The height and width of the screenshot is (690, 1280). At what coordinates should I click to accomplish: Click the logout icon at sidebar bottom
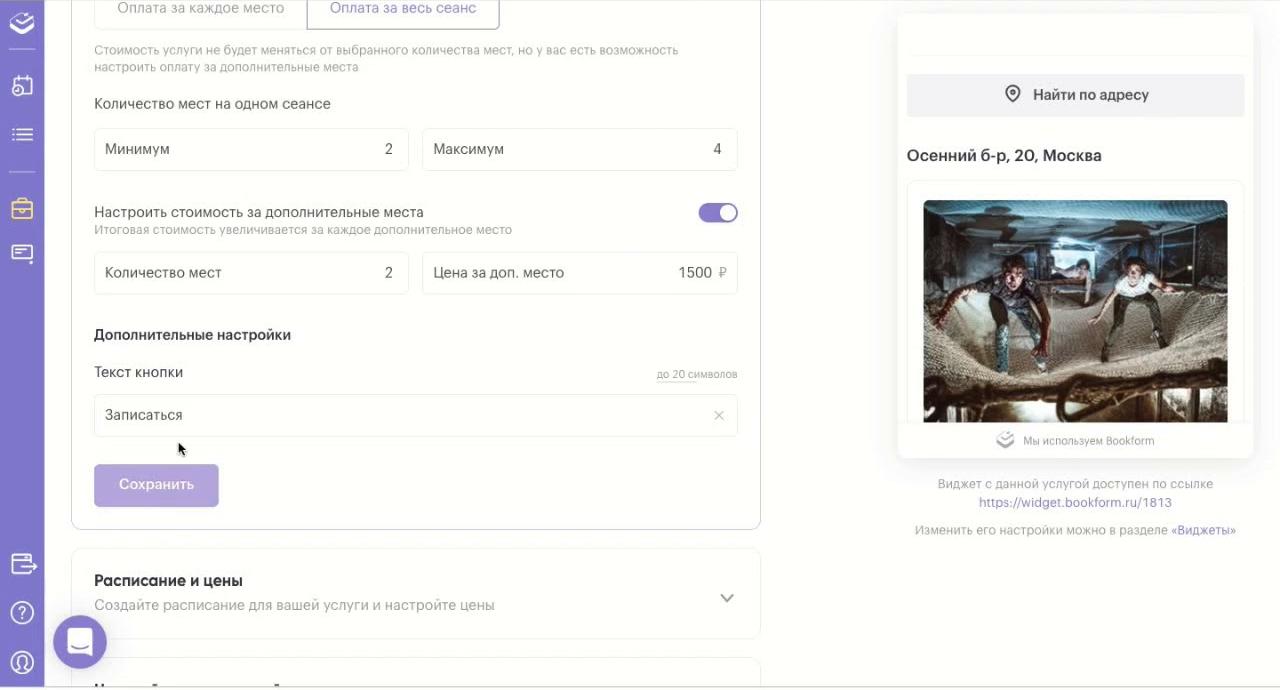22,564
